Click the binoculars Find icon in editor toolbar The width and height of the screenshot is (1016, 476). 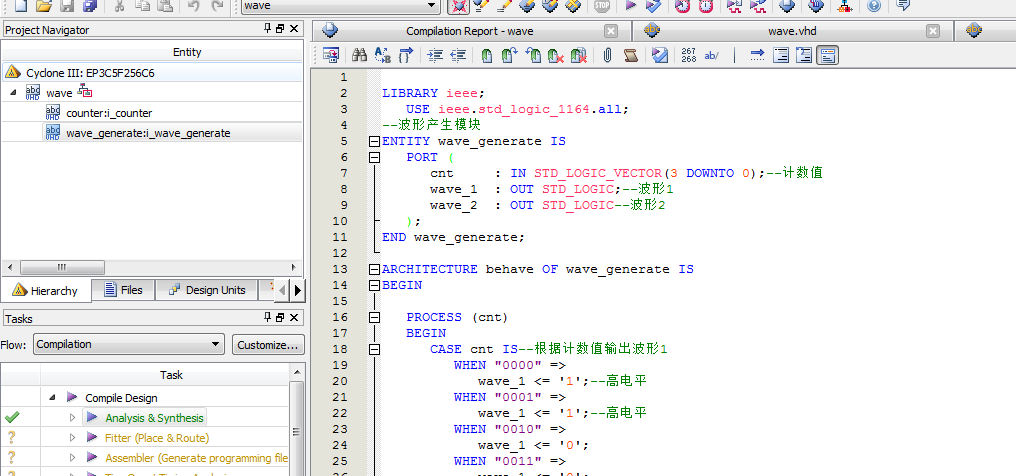tap(359, 55)
